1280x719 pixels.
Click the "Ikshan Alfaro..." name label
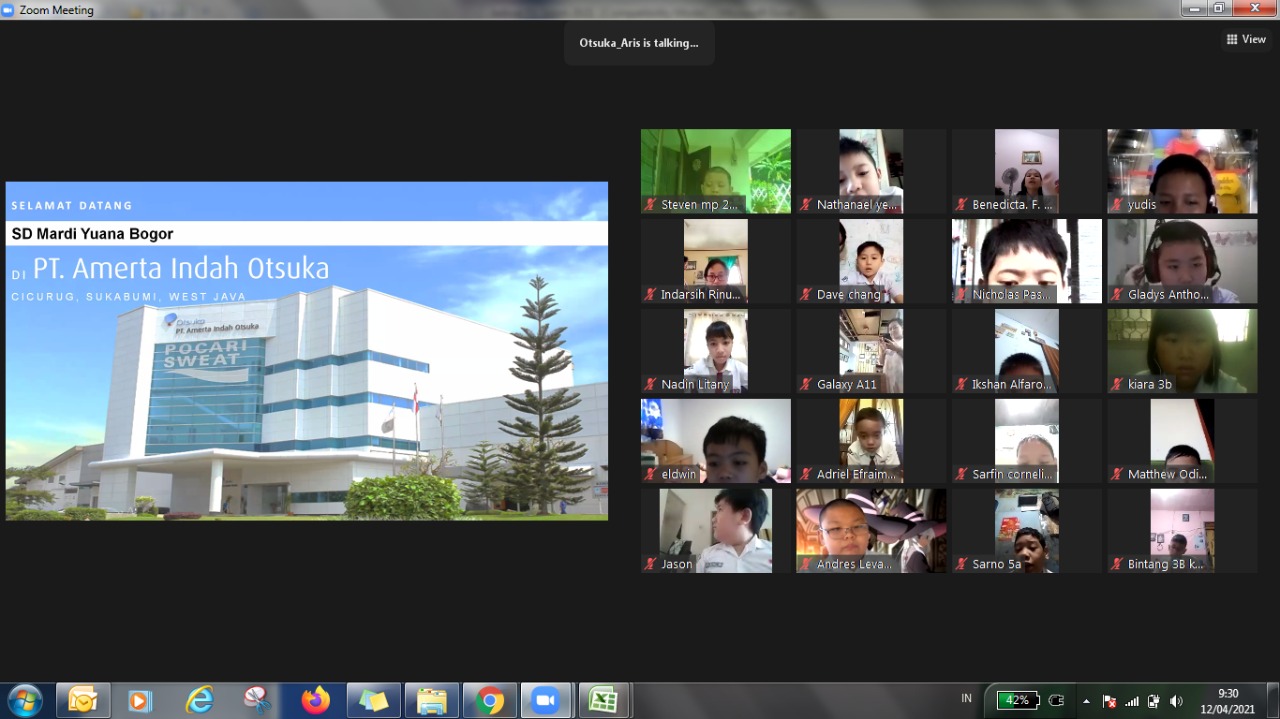point(1013,385)
